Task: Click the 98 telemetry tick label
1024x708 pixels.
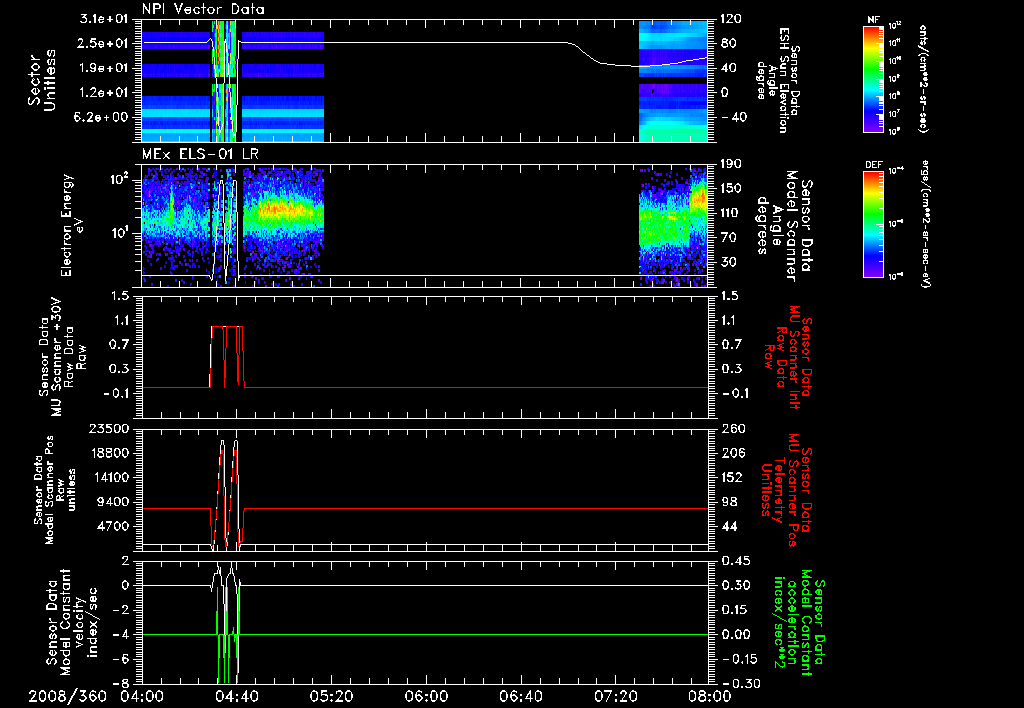Action: point(728,502)
